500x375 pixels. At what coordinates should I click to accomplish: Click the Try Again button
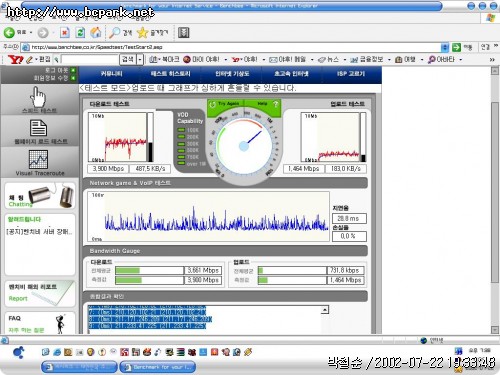(x=226, y=104)
